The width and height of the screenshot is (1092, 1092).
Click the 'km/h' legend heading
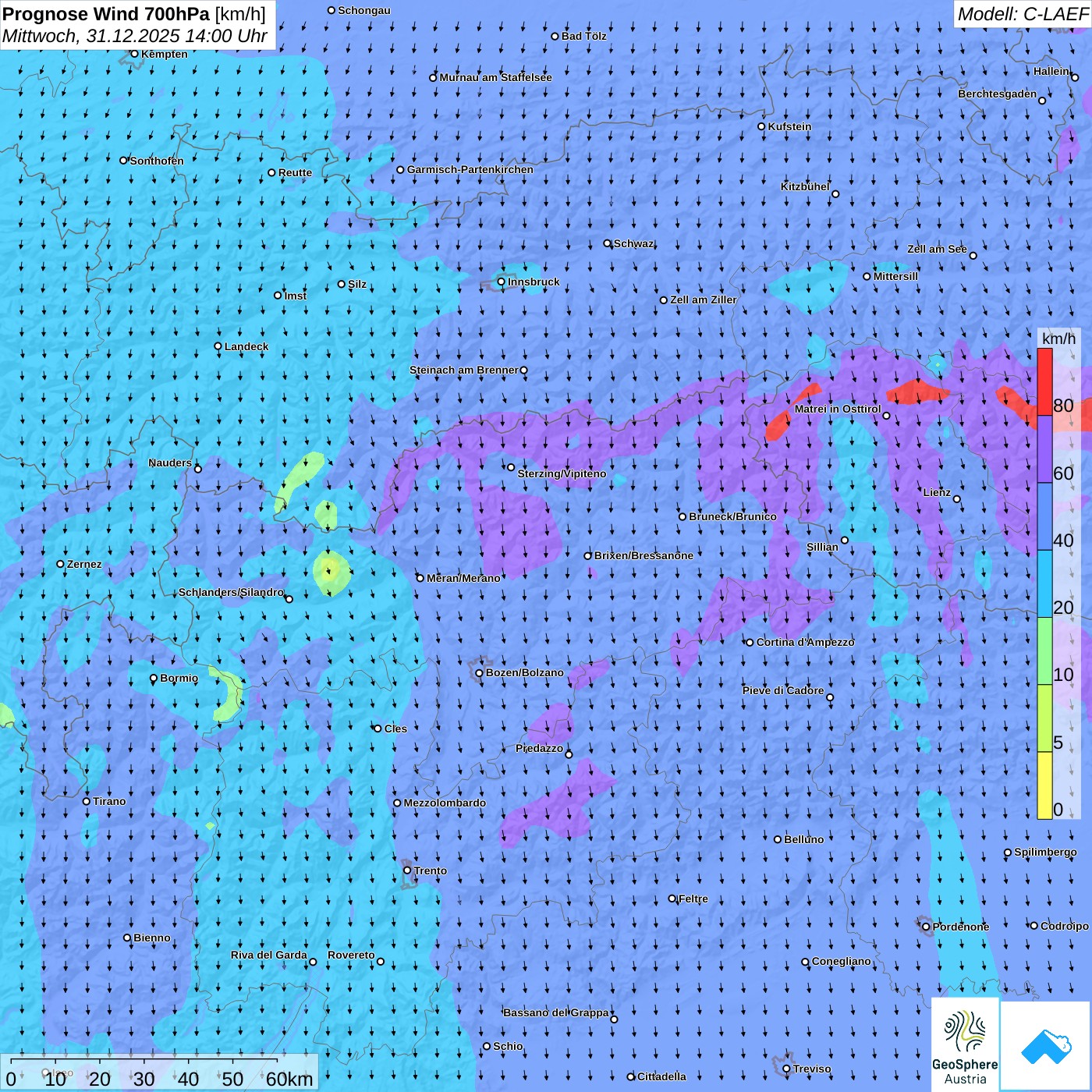(1058, 339)
